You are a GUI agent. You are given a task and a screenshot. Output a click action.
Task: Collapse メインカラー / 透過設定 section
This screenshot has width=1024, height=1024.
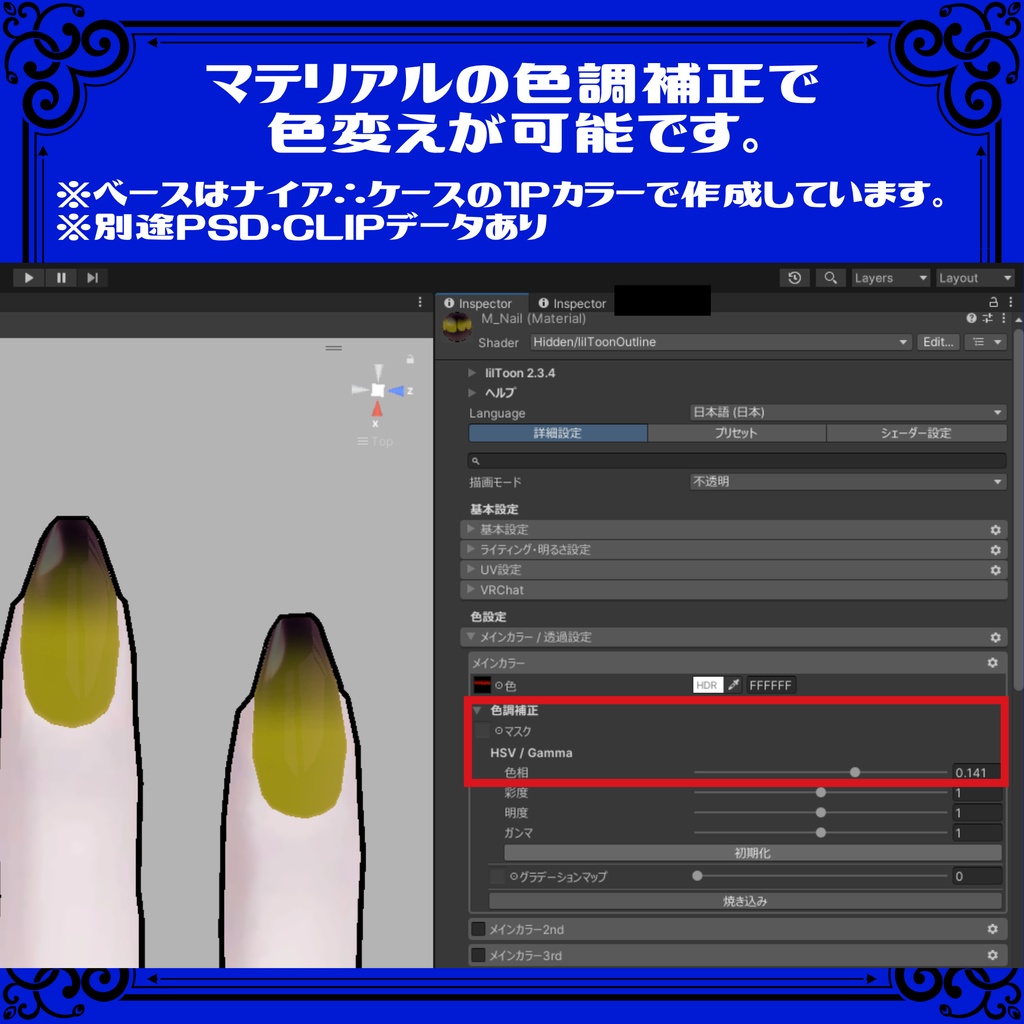(x=734, y=637)
